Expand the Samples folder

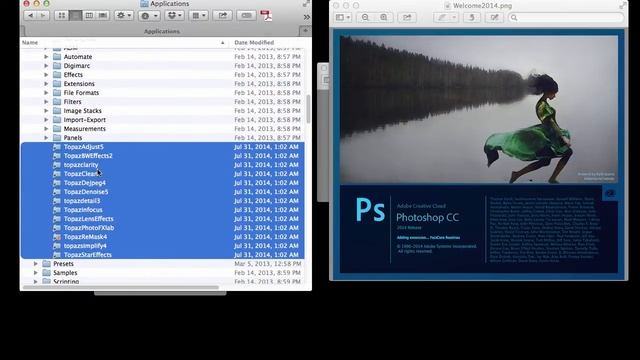coord(36,273)
